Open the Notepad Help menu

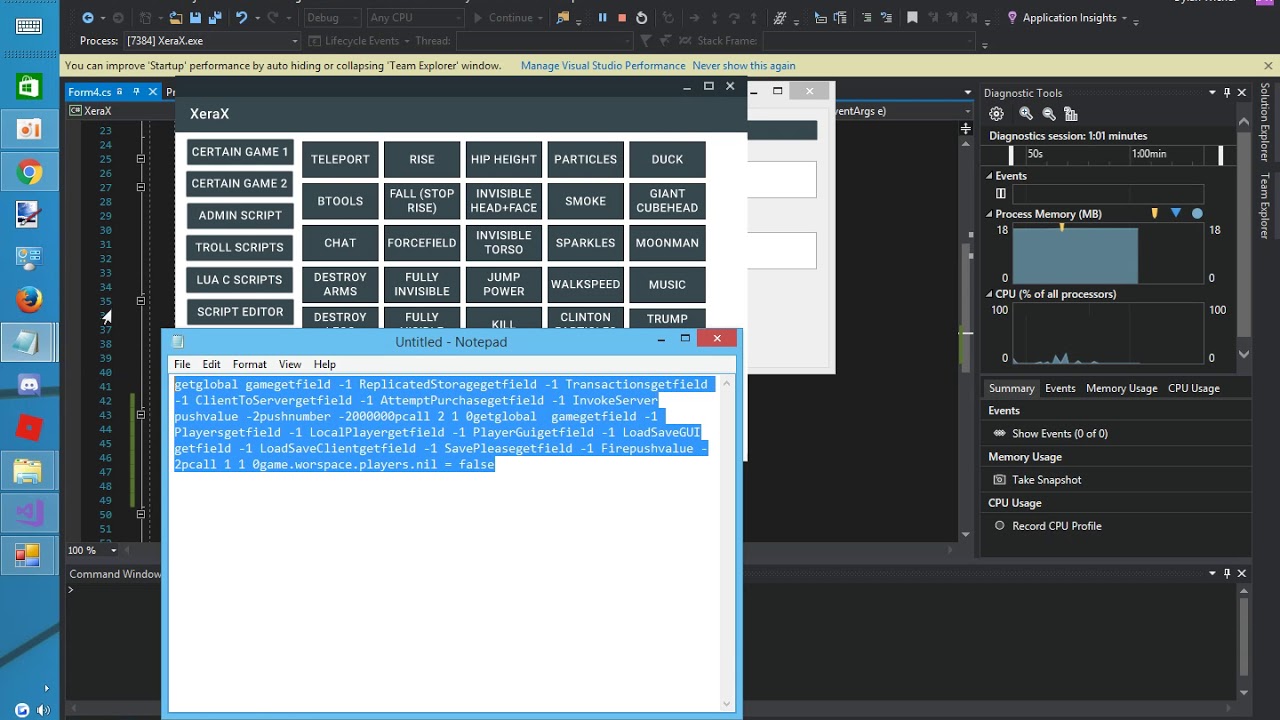pyautogui.click(x=325, y=365)
